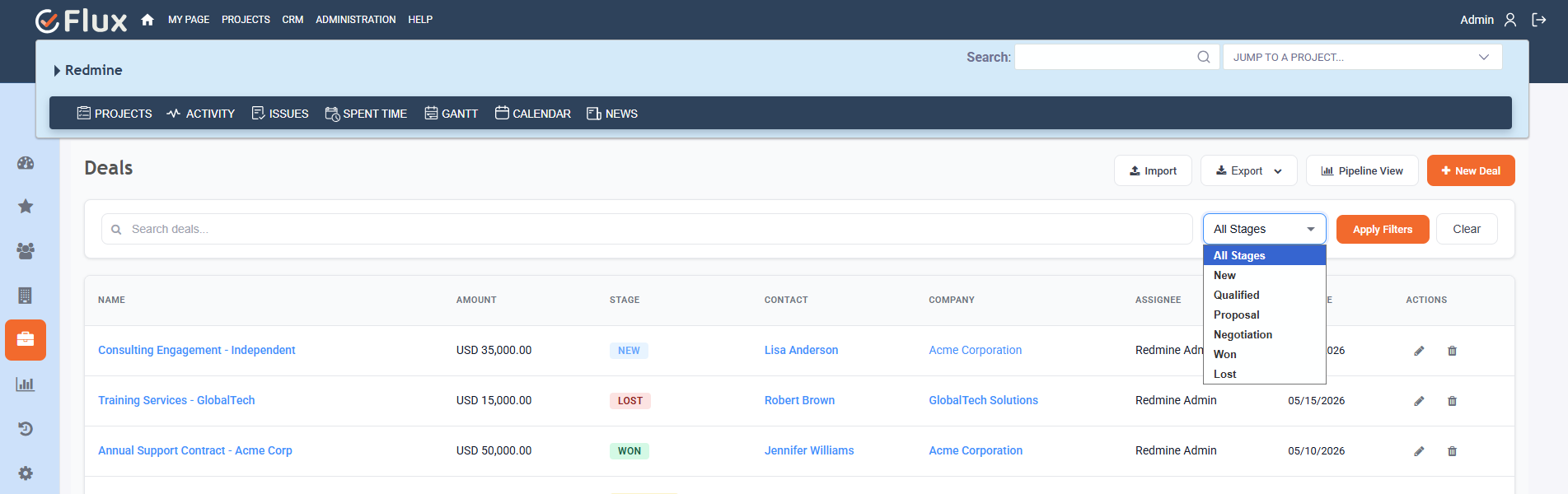This screenshot has height=494, width=1568.
Task: Open the dashboard gauge sidebar icon
Action: (x=26, y=163)
